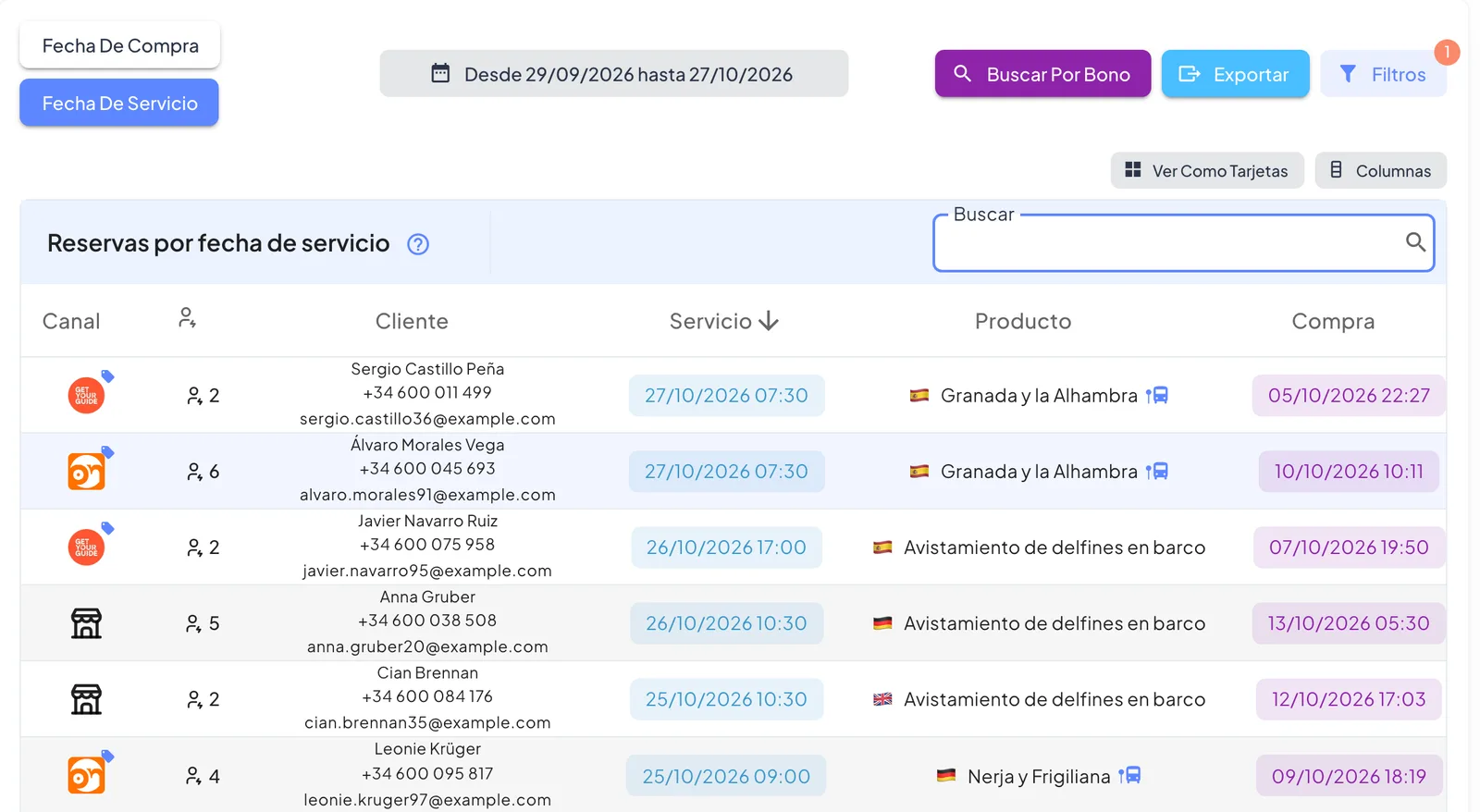Image resolution: width=1480 pixels, height=812 pixels.
Task: Click phone number +34 600 038 508
Action: pyautogui.click(x=427, y=621)
